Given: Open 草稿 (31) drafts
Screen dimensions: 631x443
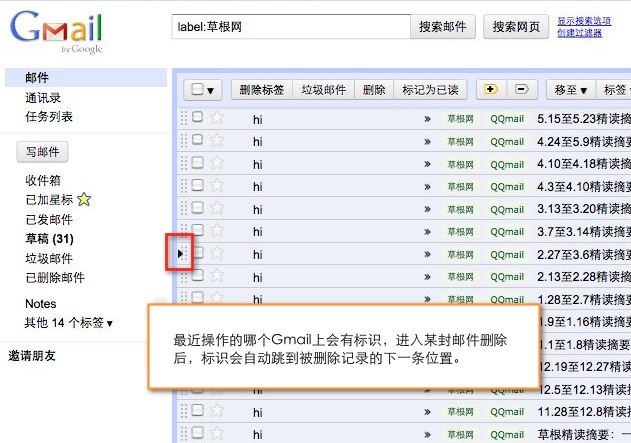Looking at the screenshot, I should point(49,239).
